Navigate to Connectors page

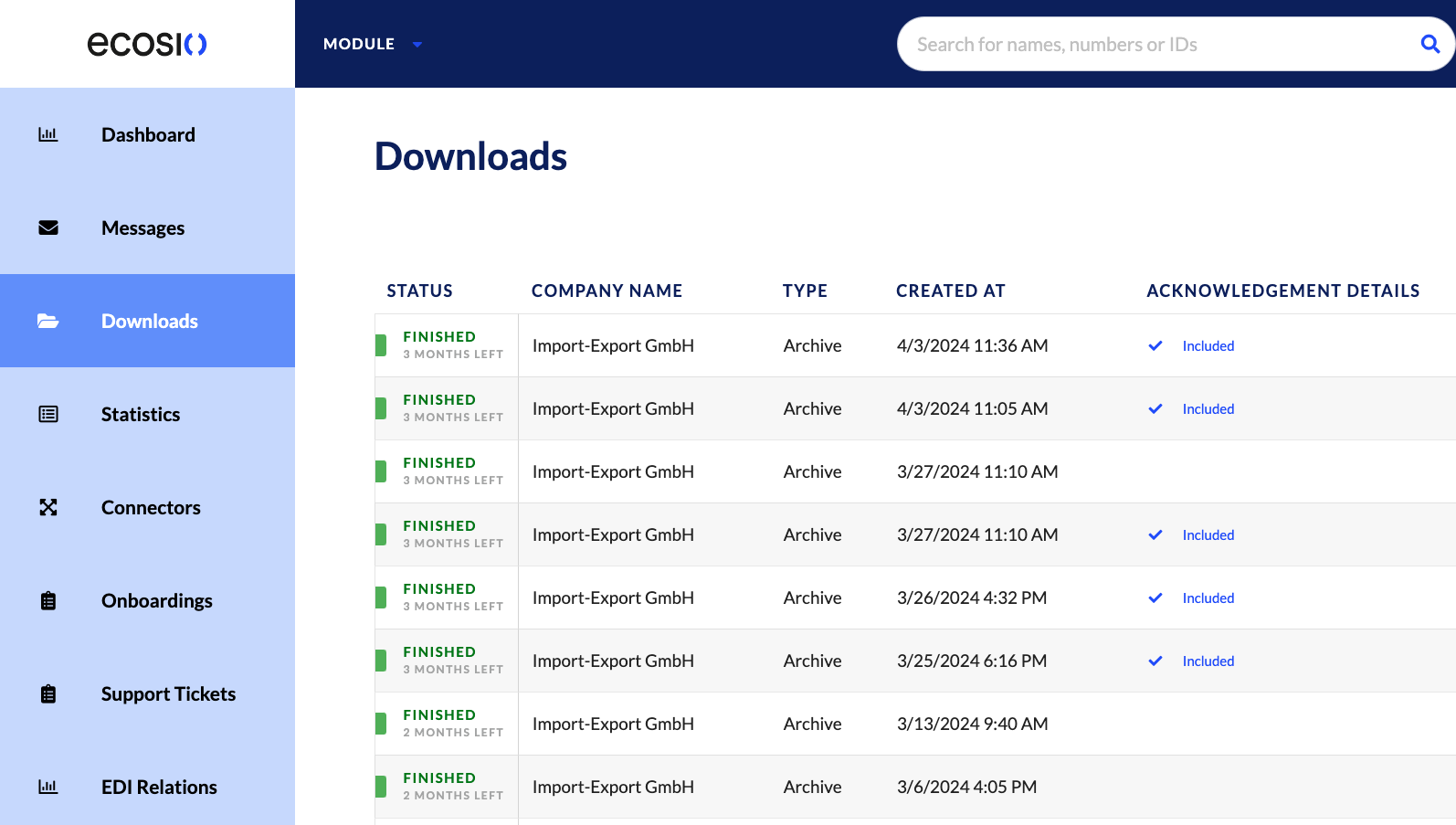[x=147, y=507]
